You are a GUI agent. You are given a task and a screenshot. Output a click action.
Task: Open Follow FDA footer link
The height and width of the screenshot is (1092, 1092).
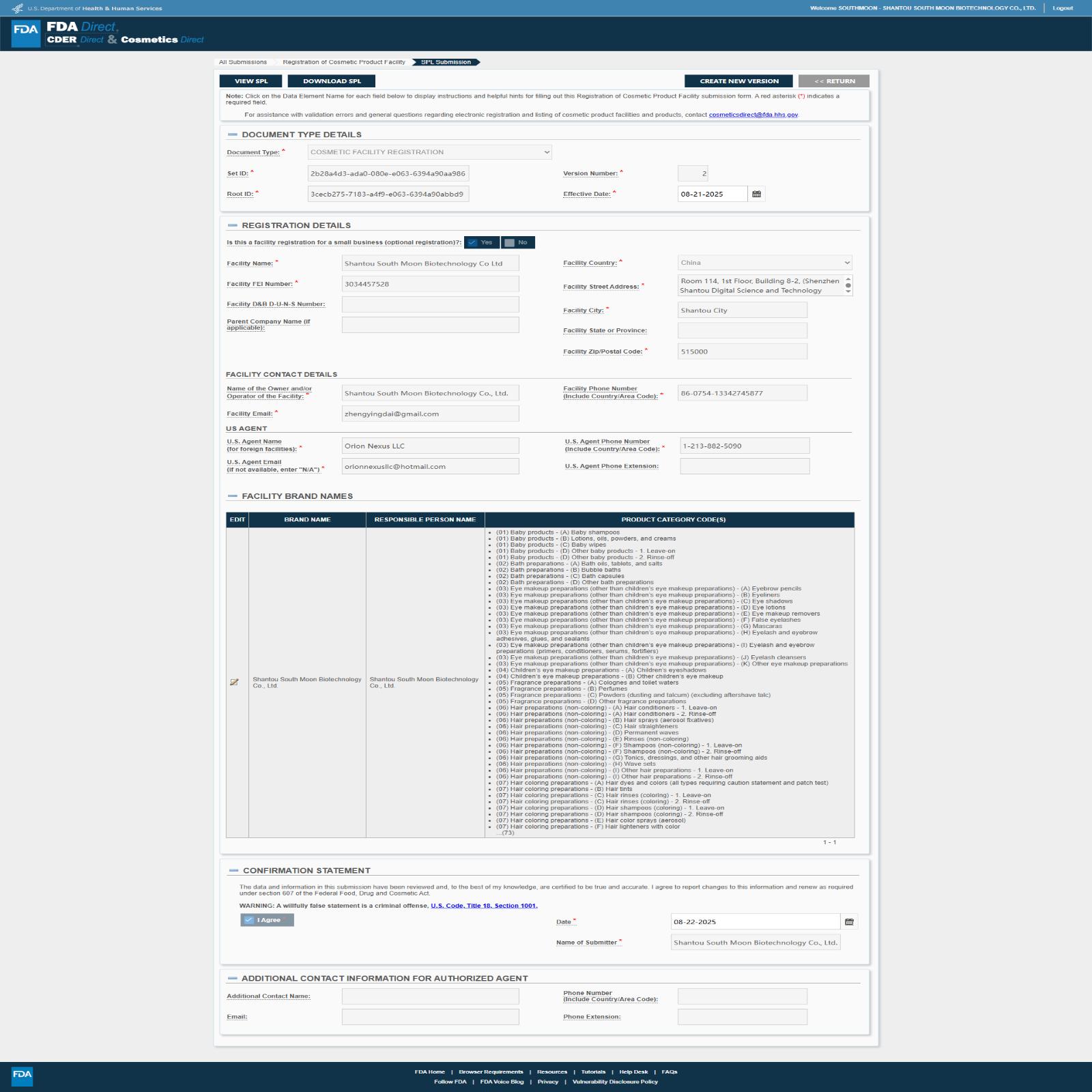point(450,1082)
